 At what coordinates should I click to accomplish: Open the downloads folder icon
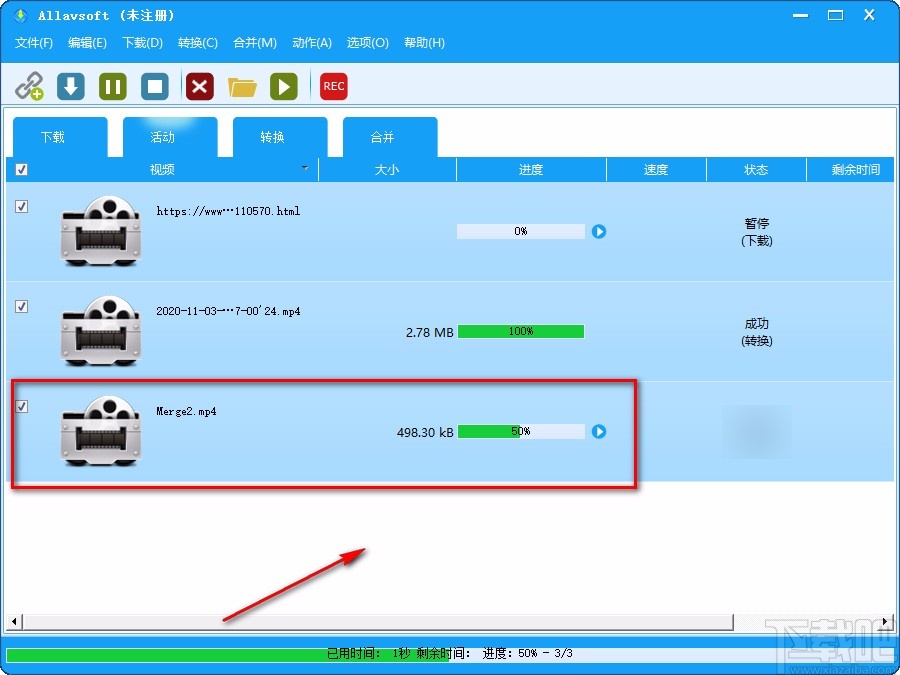click(242, 86)
